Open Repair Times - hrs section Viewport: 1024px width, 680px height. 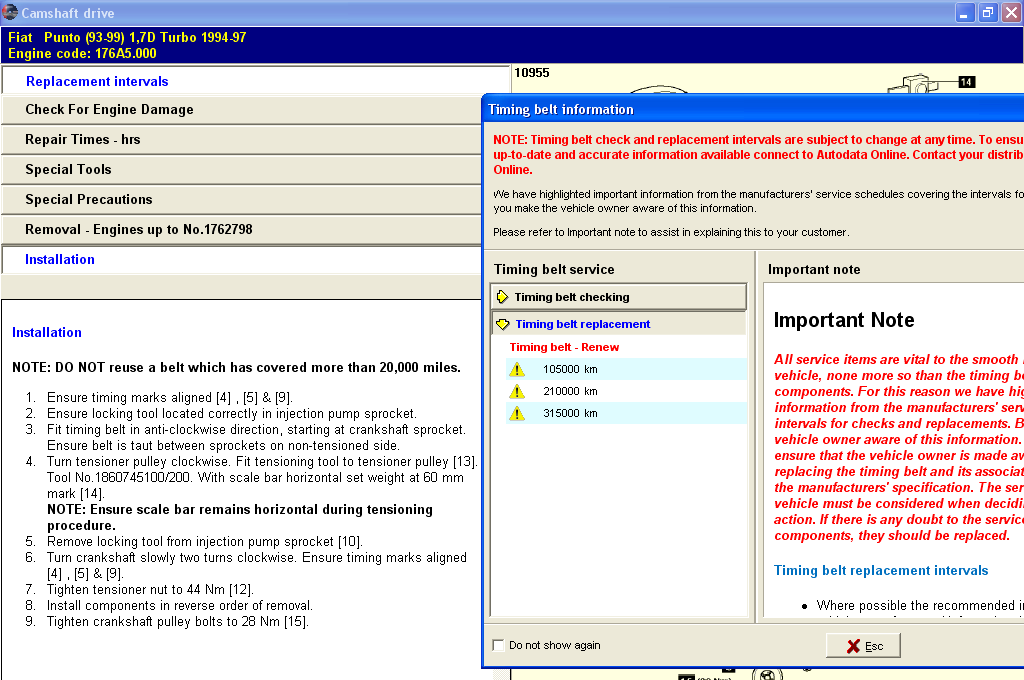[x=242, y=140]
